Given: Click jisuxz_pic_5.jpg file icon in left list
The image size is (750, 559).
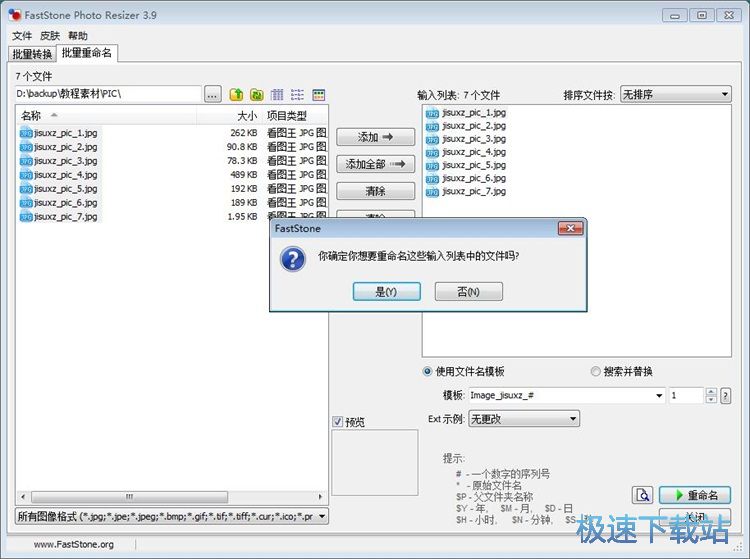Looking at the screenshot, I should tap(26, 189).
